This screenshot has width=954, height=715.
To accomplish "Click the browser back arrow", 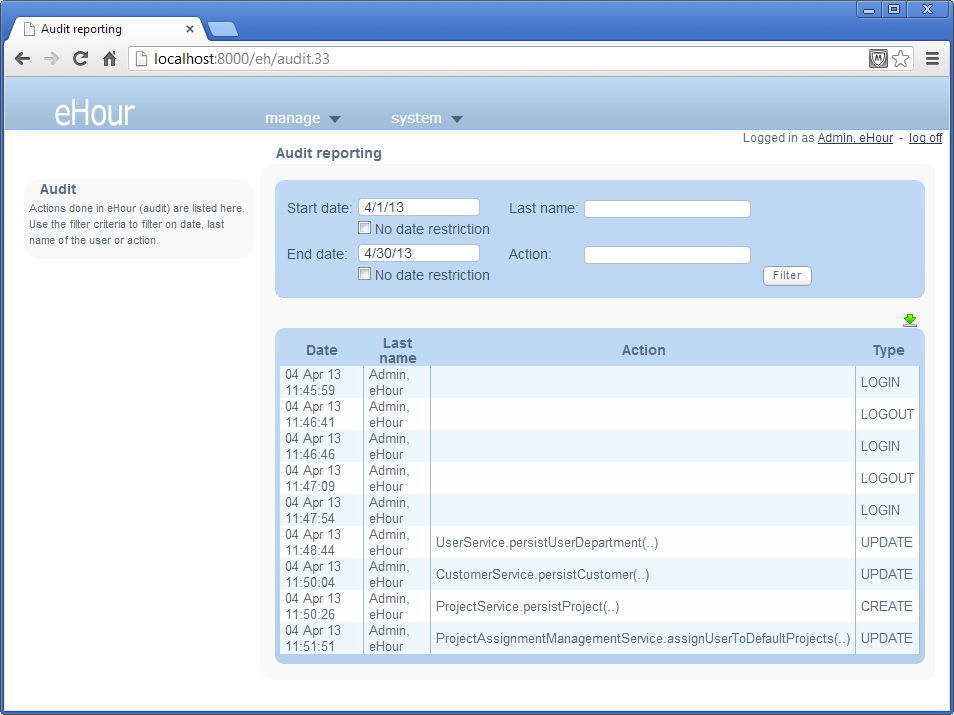I will (x=23, y=58).
